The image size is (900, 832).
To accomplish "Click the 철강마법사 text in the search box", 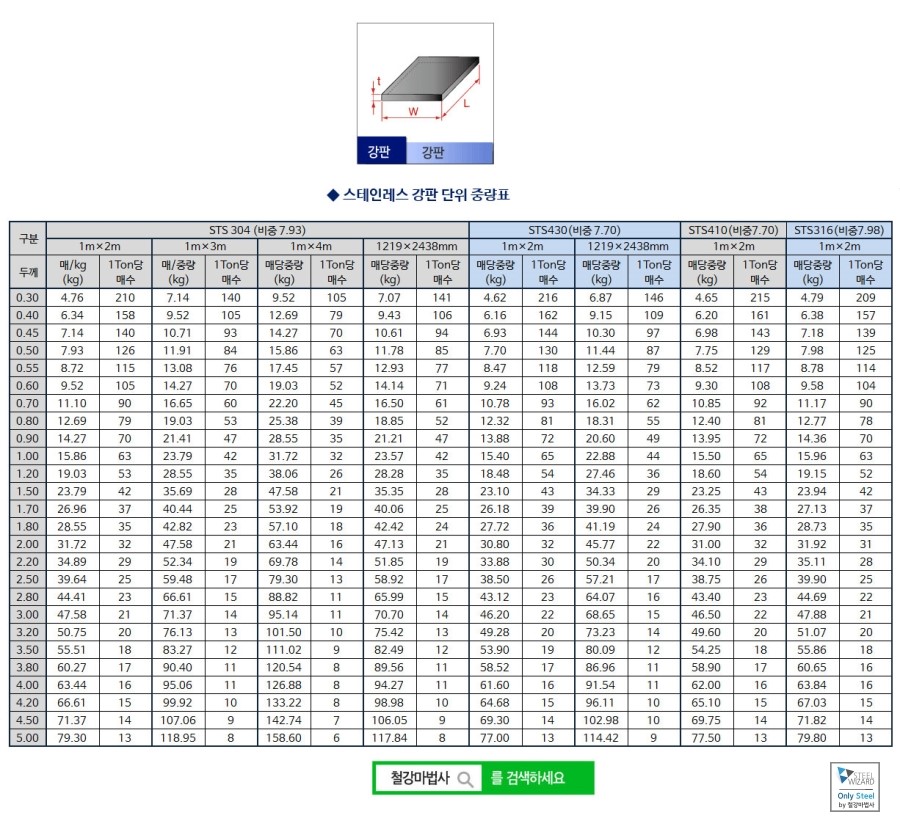I will tap(419, 777).
